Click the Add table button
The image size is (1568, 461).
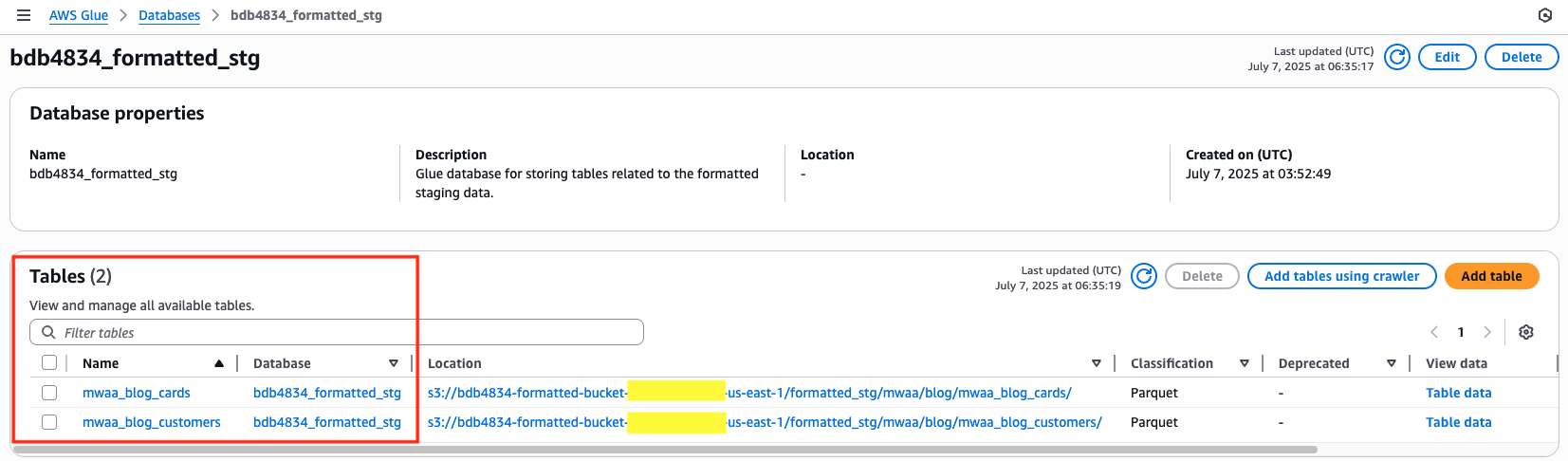[x=1491, y=276]
